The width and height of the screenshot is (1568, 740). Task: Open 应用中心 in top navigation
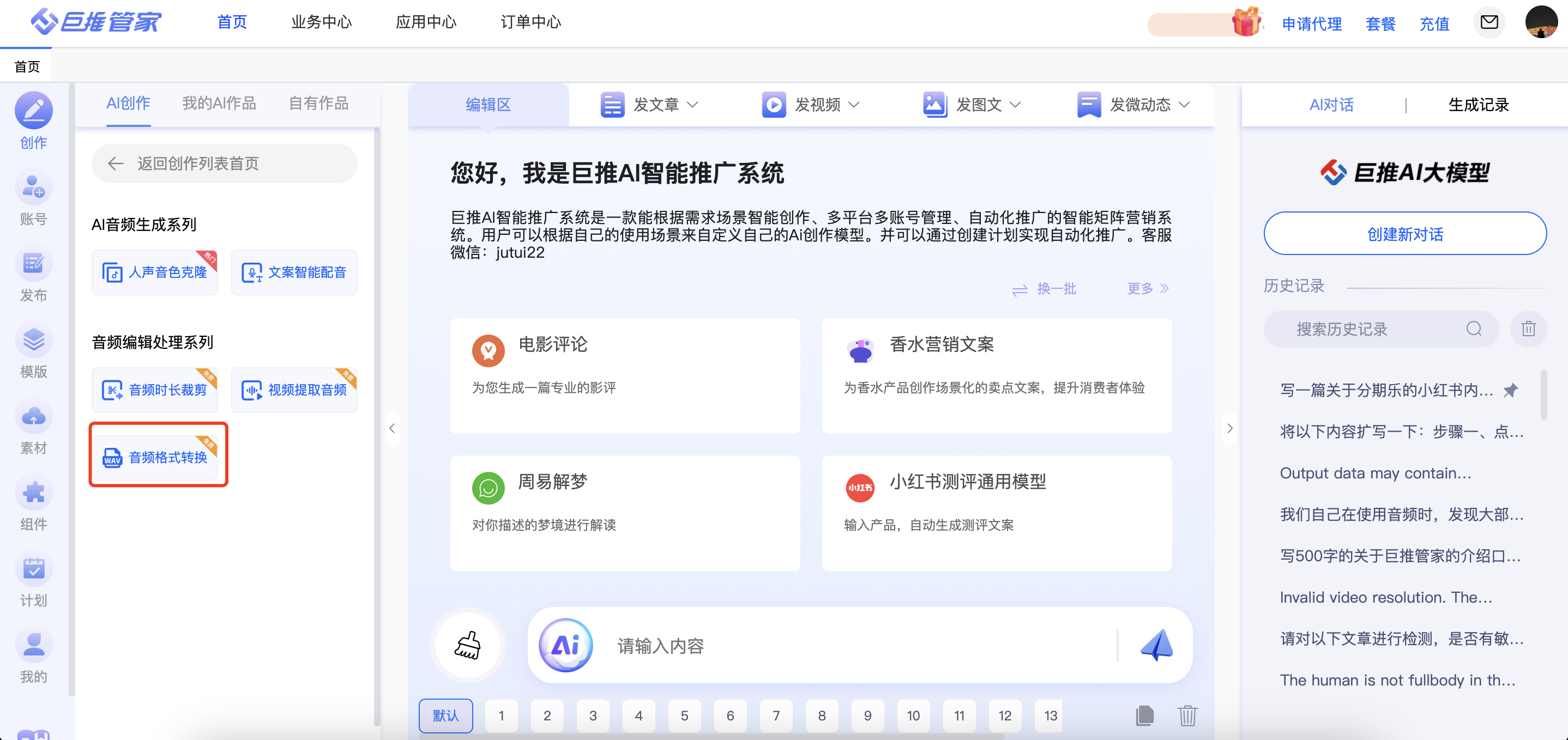(x=426, y=22)
